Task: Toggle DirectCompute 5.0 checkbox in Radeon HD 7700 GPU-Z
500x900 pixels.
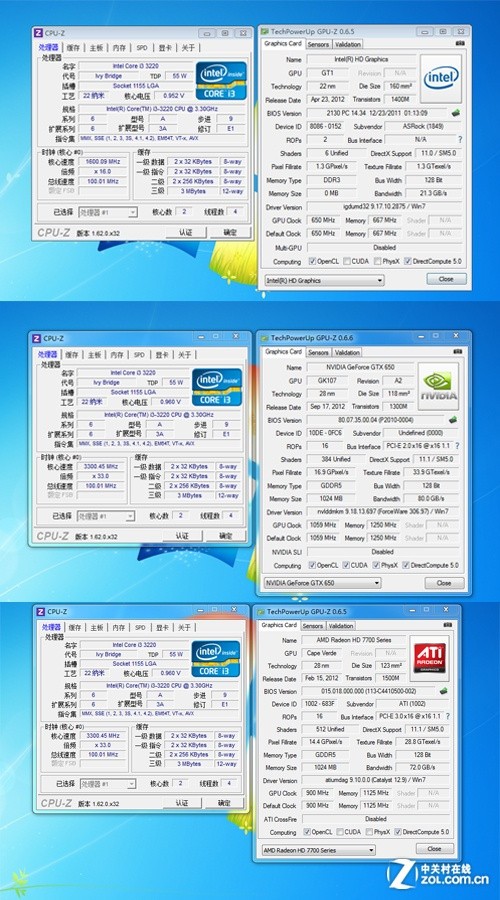Action: pos(398,832)
